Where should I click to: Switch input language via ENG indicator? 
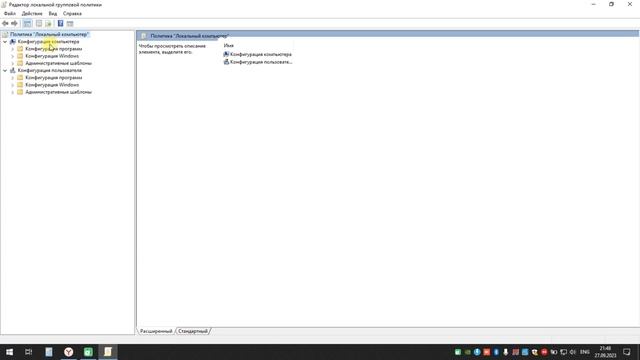585,352
